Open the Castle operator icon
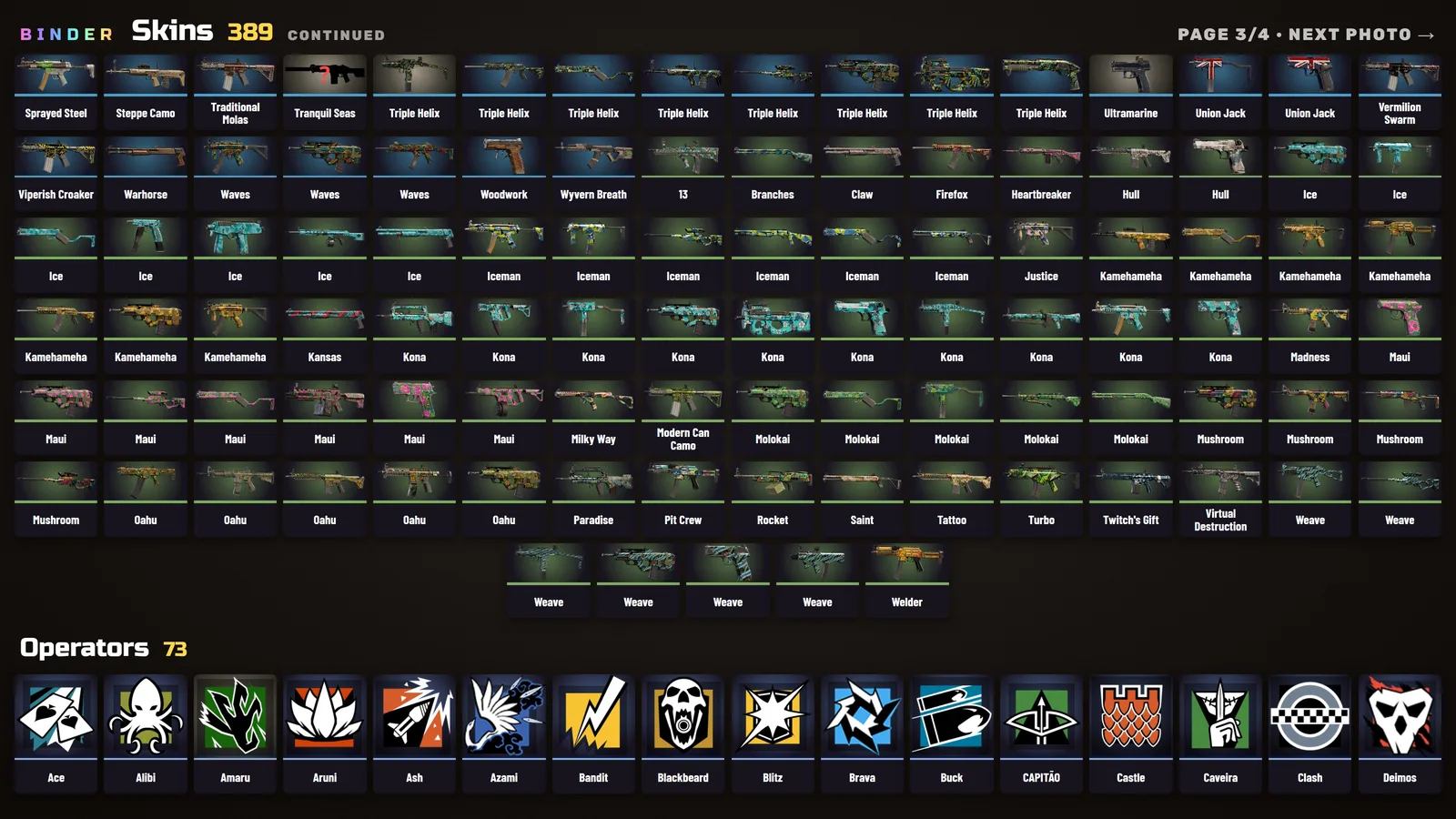Screen dimensions: 1456x819 pyautogui.click(x=1131, y=717)
